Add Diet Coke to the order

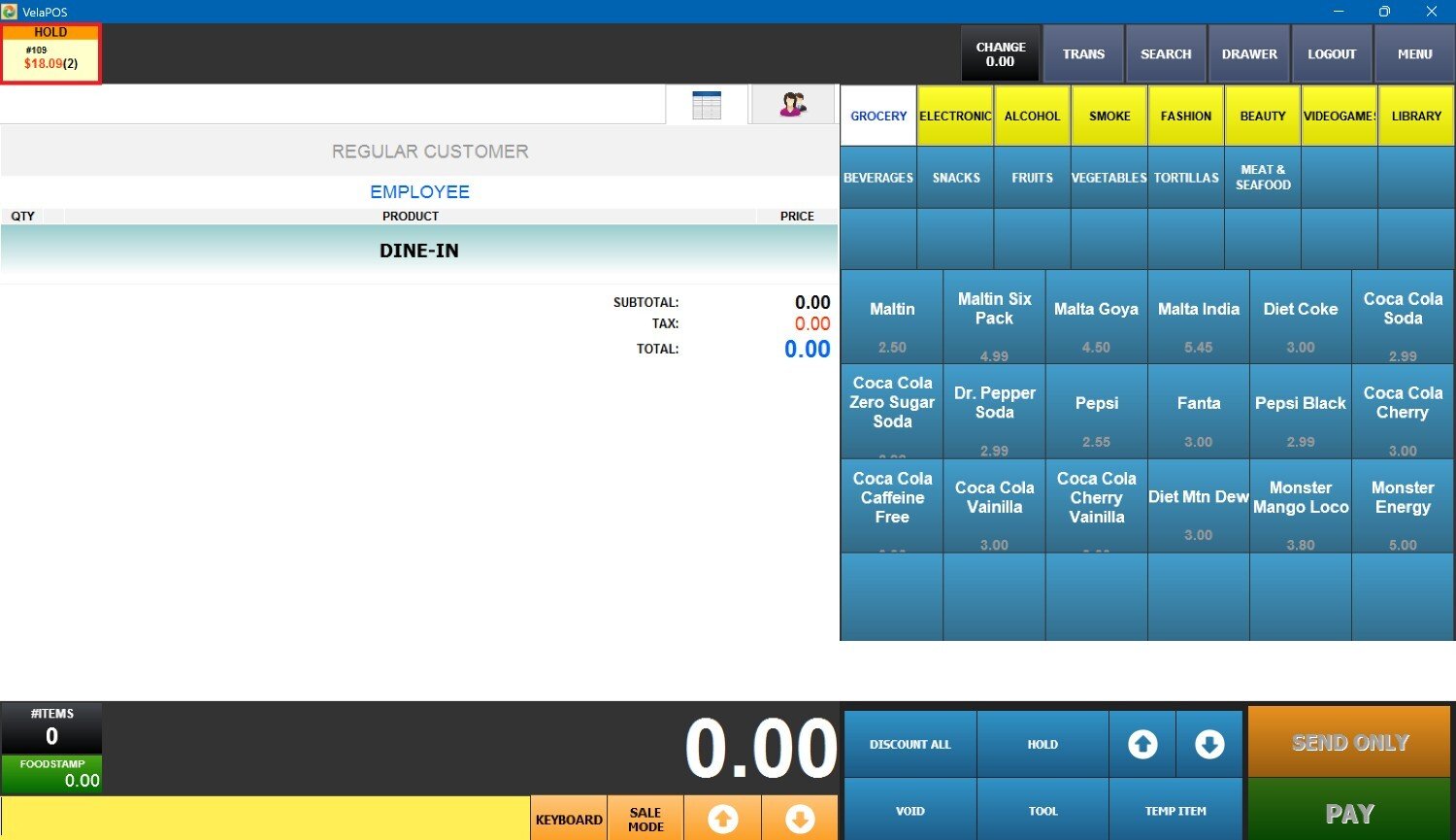(x=1300, y=318)
